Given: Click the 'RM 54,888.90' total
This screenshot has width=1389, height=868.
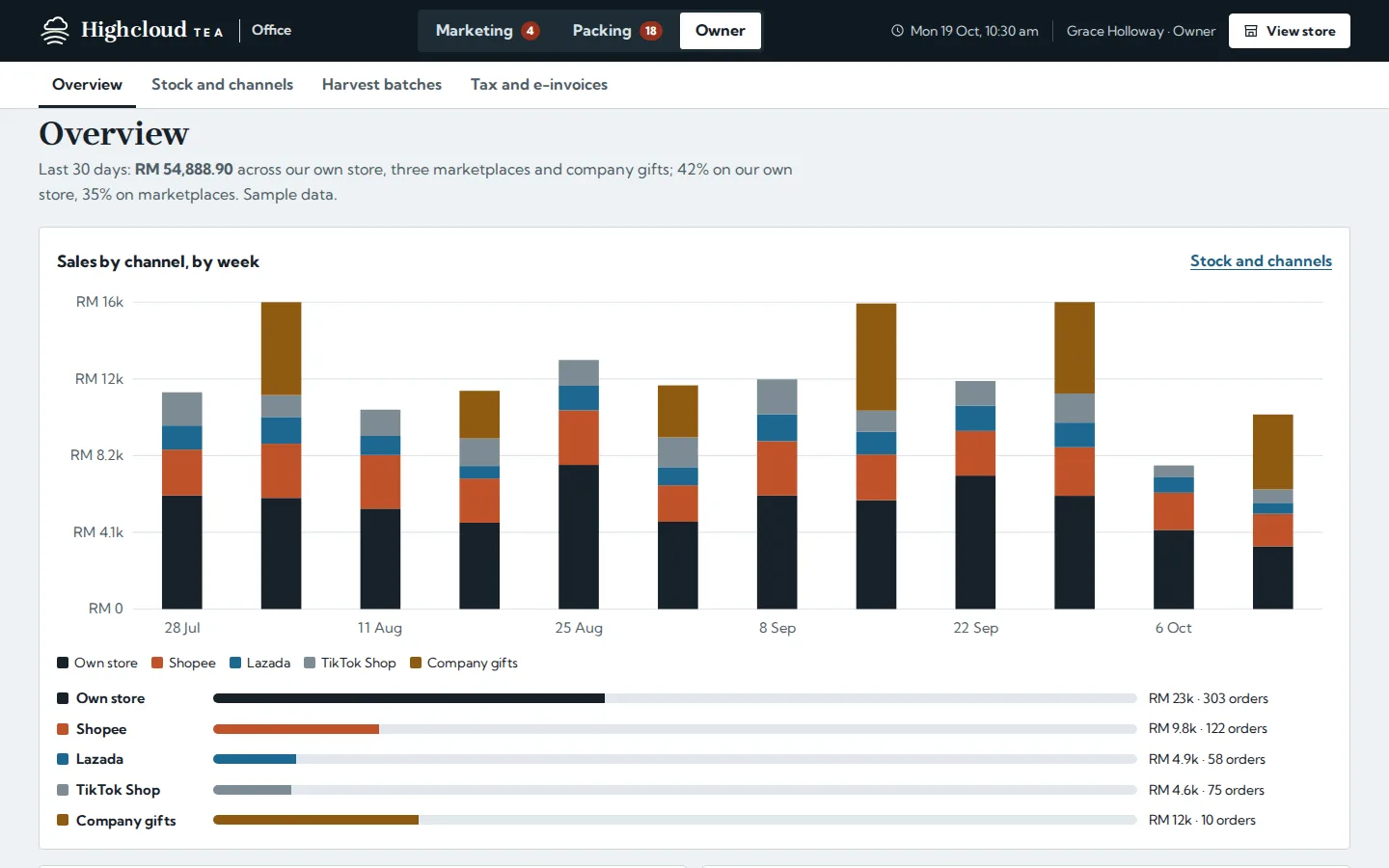Looking at the screenshot, I should [183, 169].
